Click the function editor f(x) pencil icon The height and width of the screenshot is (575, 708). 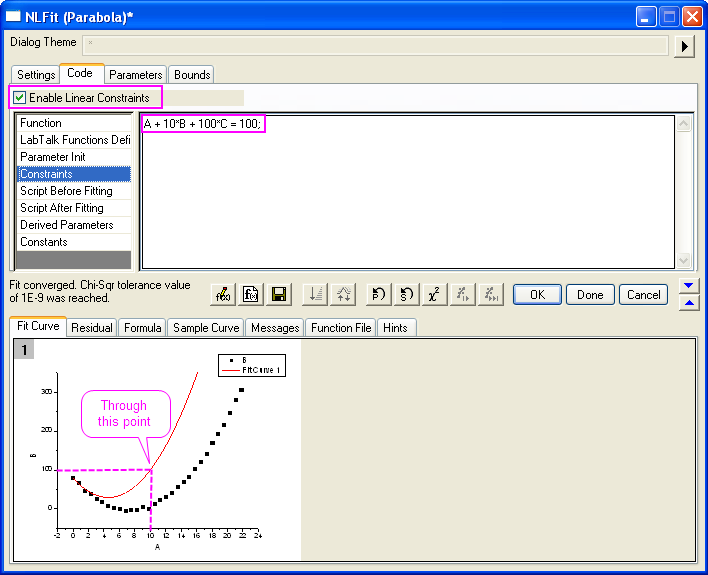coord(224,294)
